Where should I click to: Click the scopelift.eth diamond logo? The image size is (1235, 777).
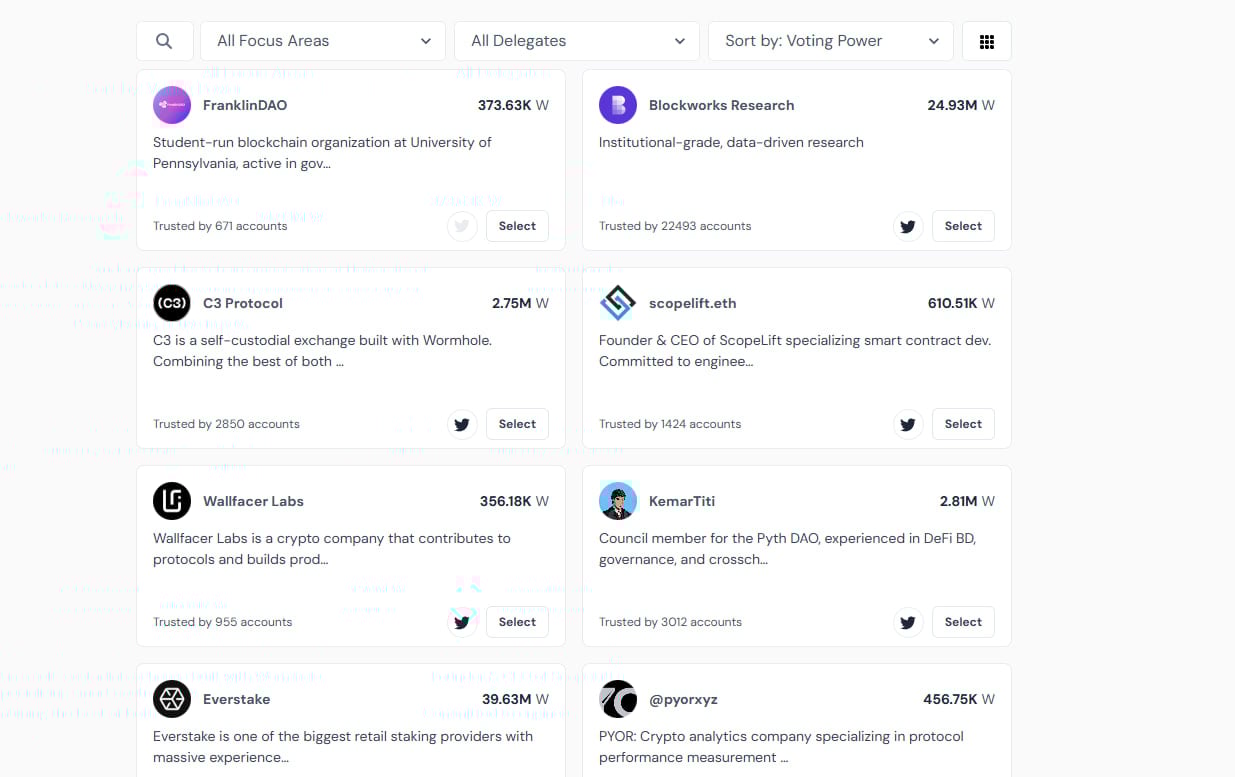[618, 303]
